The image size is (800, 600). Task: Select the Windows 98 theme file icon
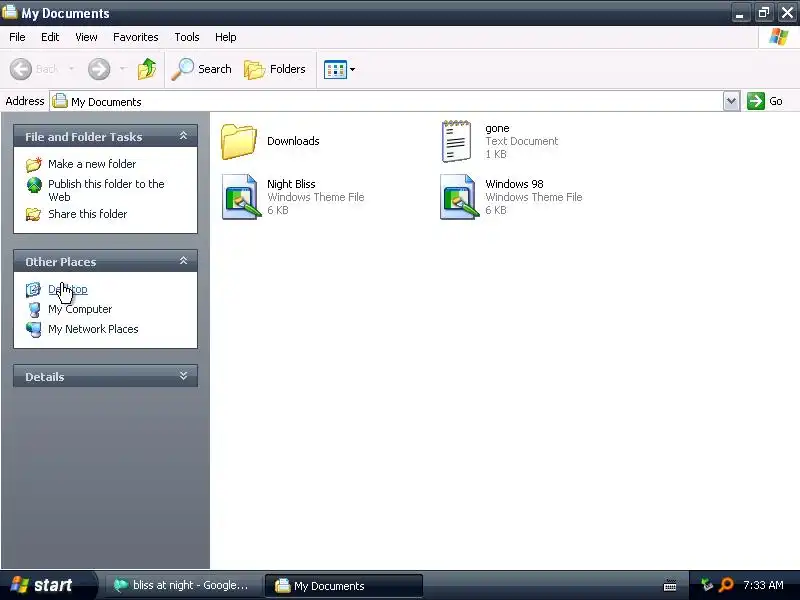(459, 197)
